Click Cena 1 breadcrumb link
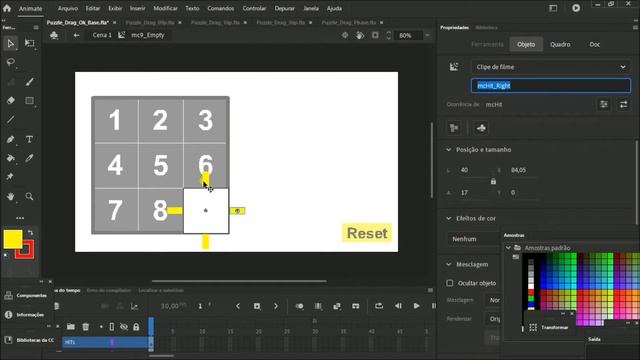The image size is (640, 360). (x=102, y=35)
